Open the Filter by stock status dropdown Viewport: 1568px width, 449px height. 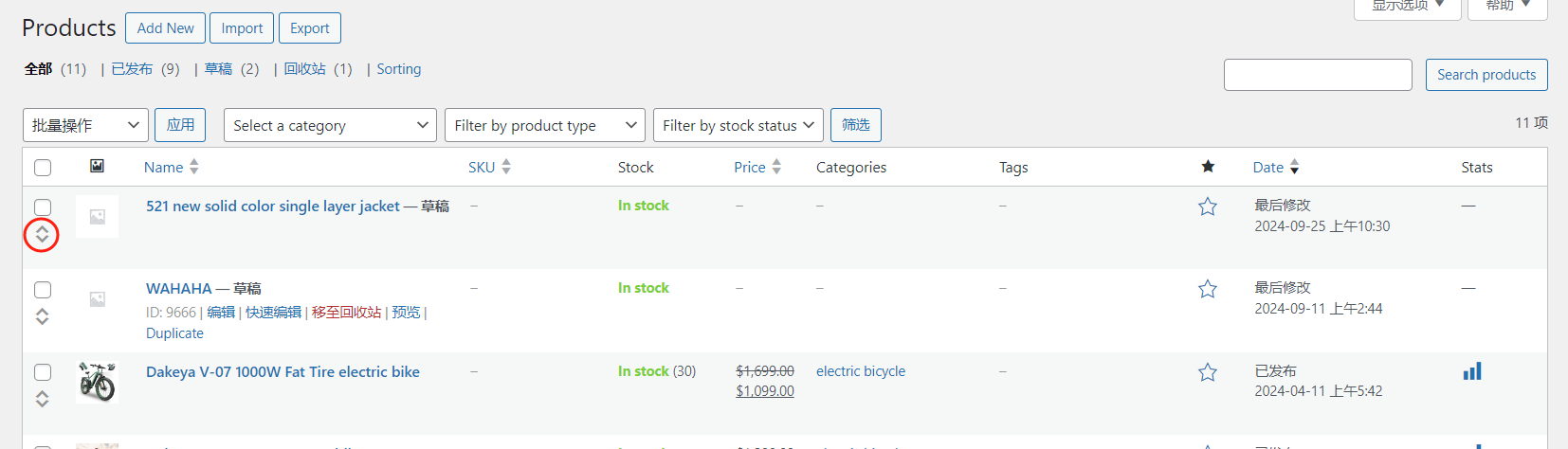738,125
